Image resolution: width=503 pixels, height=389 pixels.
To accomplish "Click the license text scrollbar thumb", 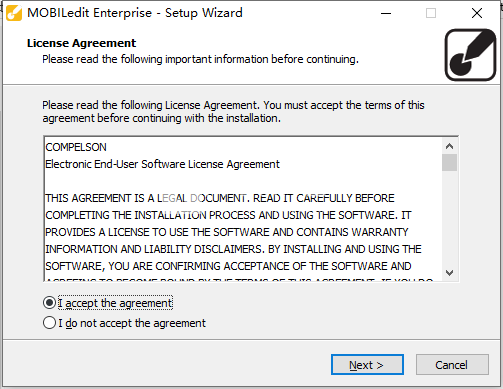I will 449,162.
